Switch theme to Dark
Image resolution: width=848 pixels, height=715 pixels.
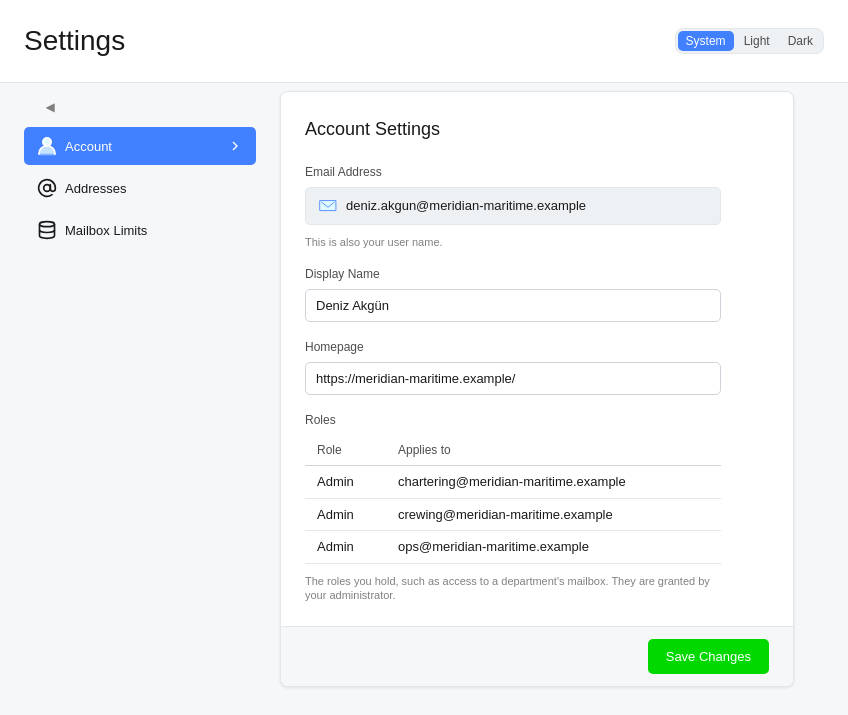800,41
